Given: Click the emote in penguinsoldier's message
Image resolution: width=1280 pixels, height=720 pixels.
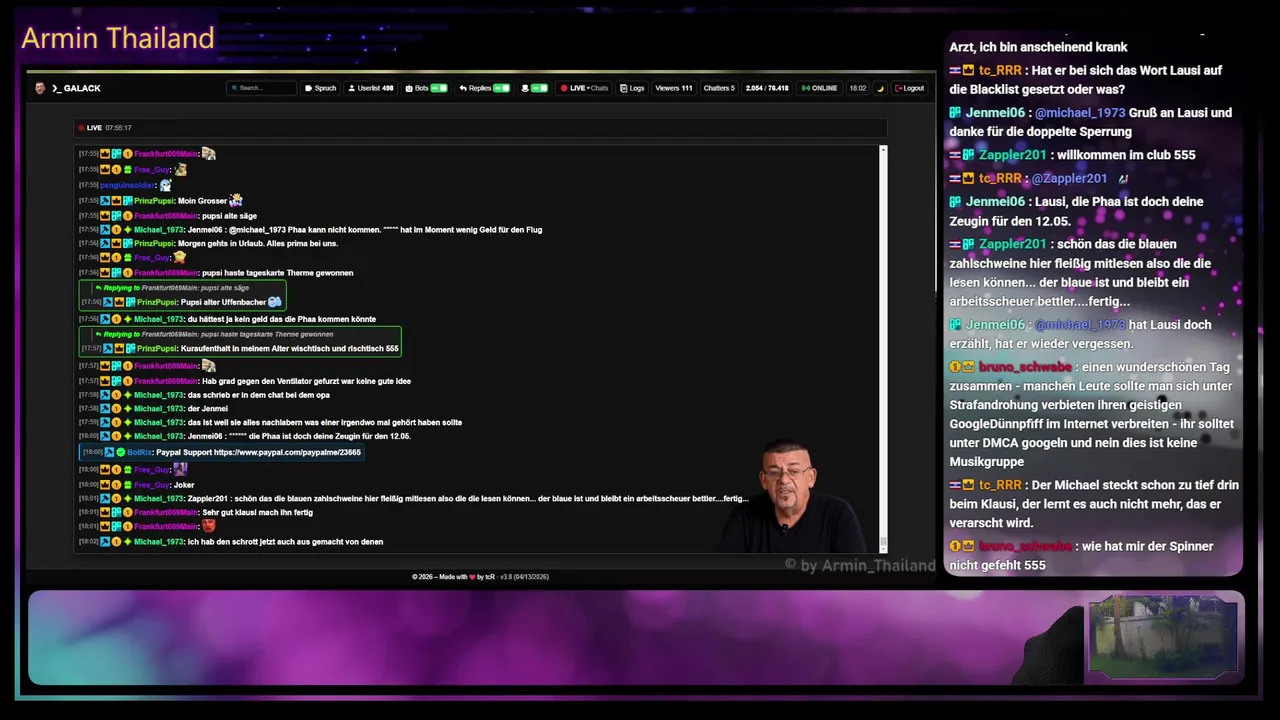Looking at the screenshot, I should (166, 185).
